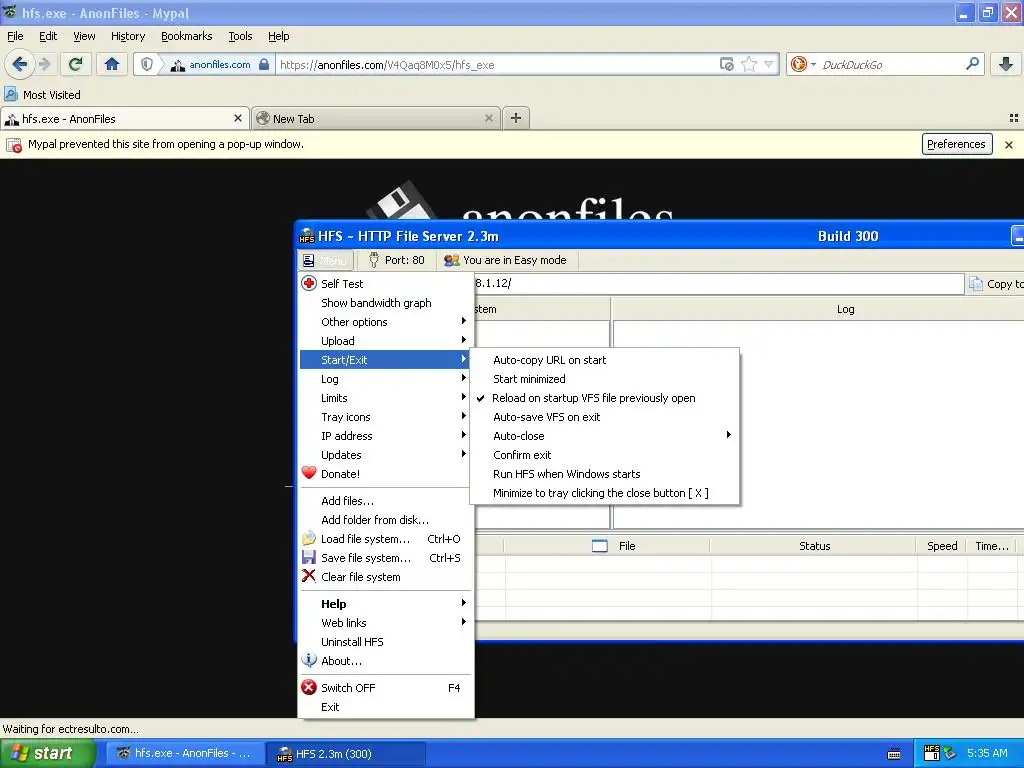Click the Windows start button

point(47,753)
